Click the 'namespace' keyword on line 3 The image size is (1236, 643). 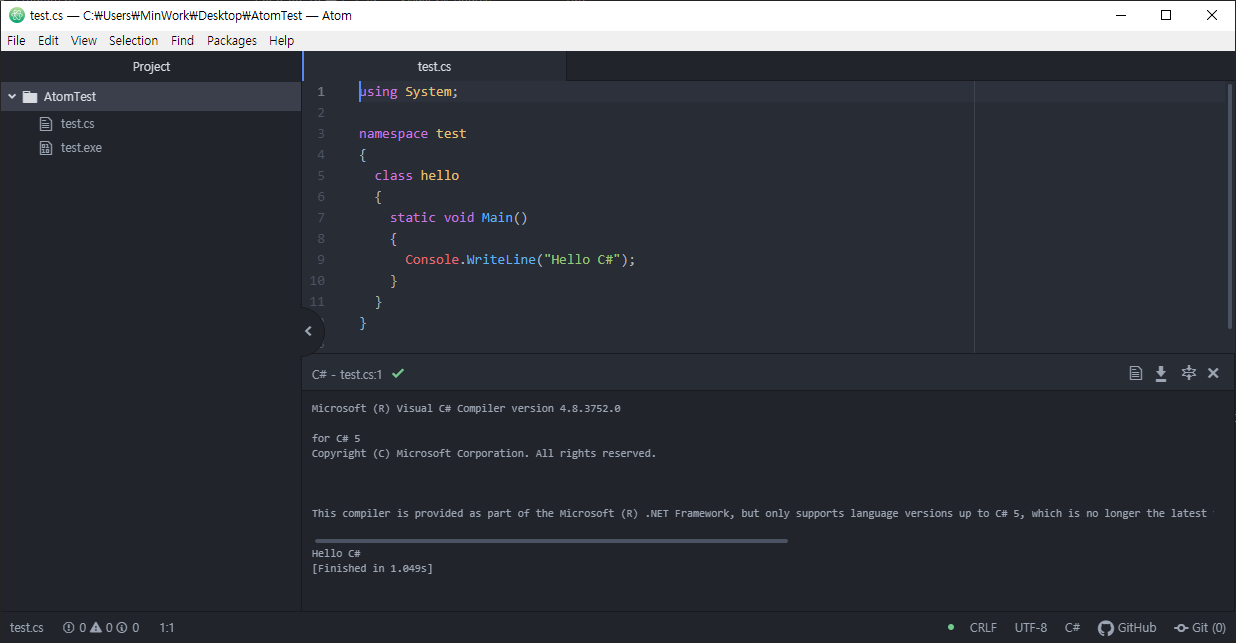click(394, 134)
